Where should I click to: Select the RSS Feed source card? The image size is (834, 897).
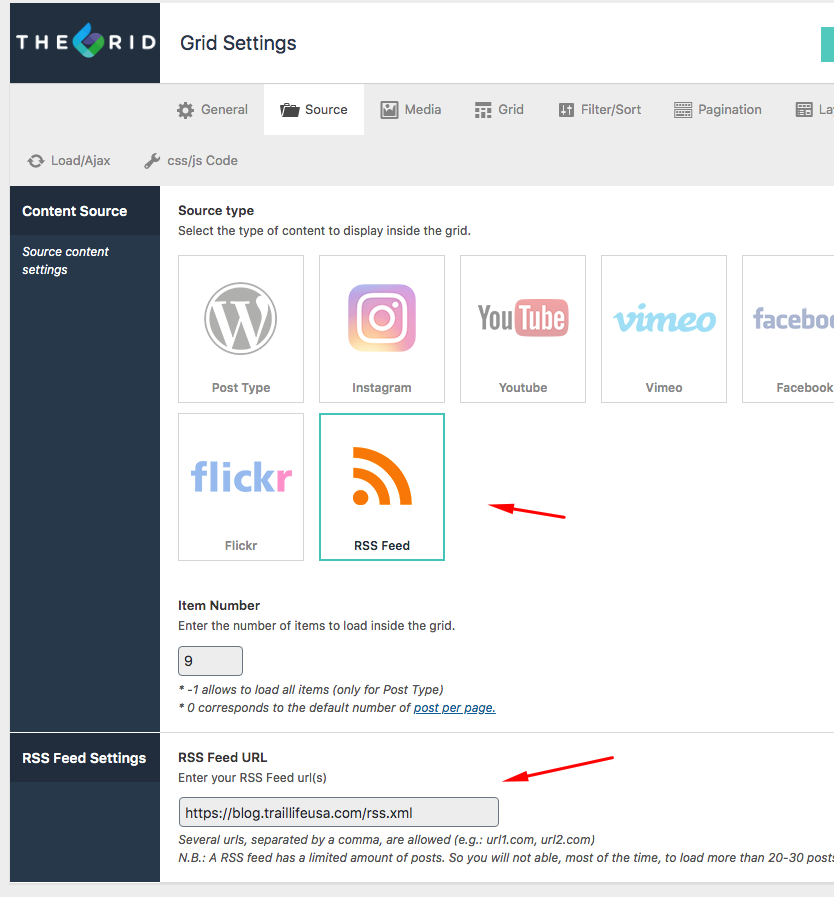[382, 487]
